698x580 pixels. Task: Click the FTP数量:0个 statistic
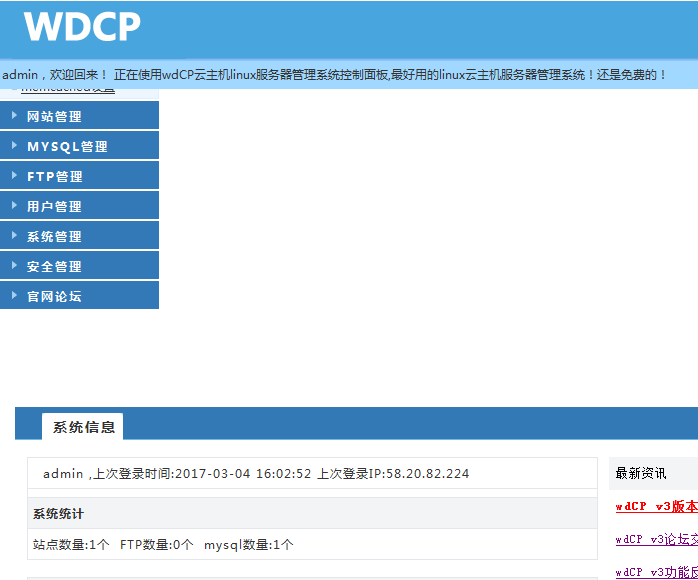point(157,544)
